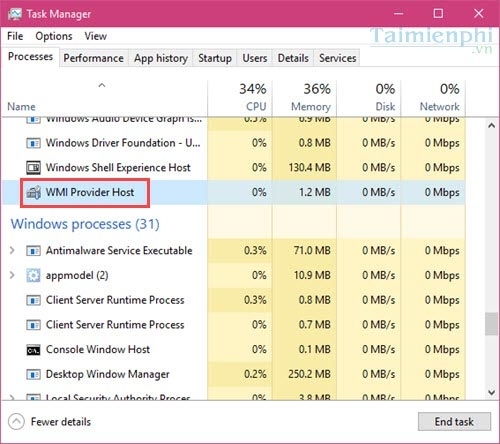Open the Options menu
This screenshot has height=444, width=500.
54,36
